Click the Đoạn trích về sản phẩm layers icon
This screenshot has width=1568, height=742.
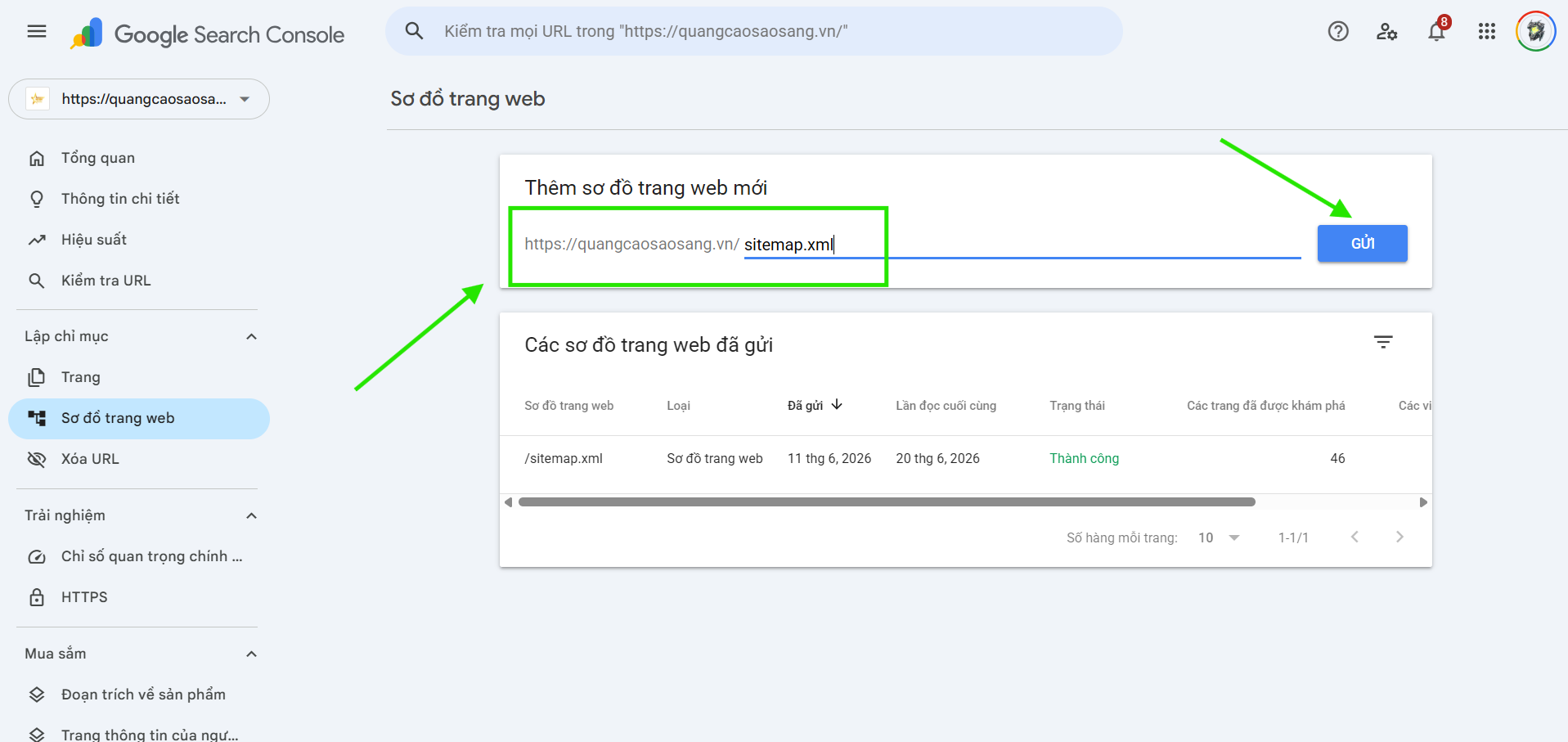coord(37,695)
